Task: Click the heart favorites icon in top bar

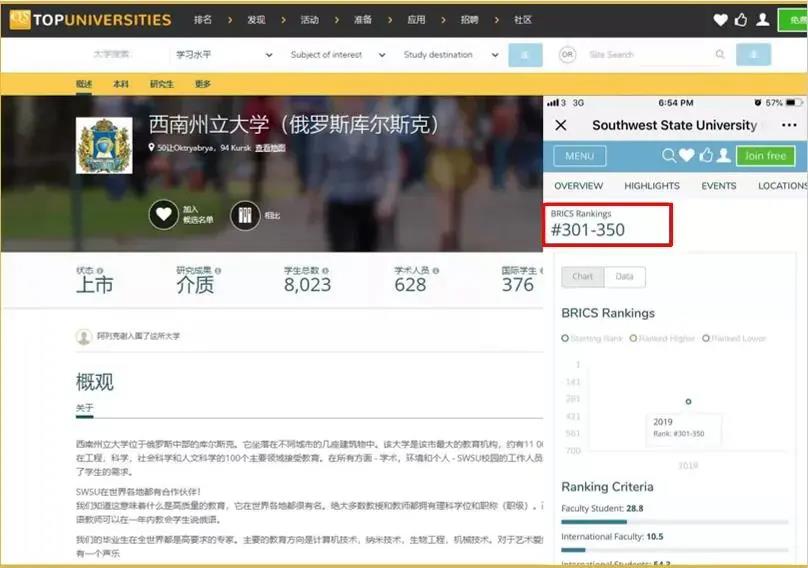Action: (x=720, y=19)
